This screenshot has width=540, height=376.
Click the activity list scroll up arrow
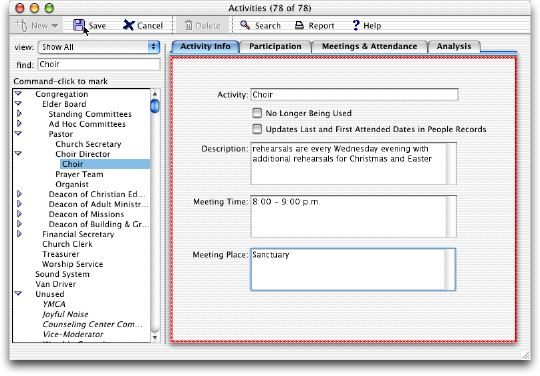[x=155, y=94]
